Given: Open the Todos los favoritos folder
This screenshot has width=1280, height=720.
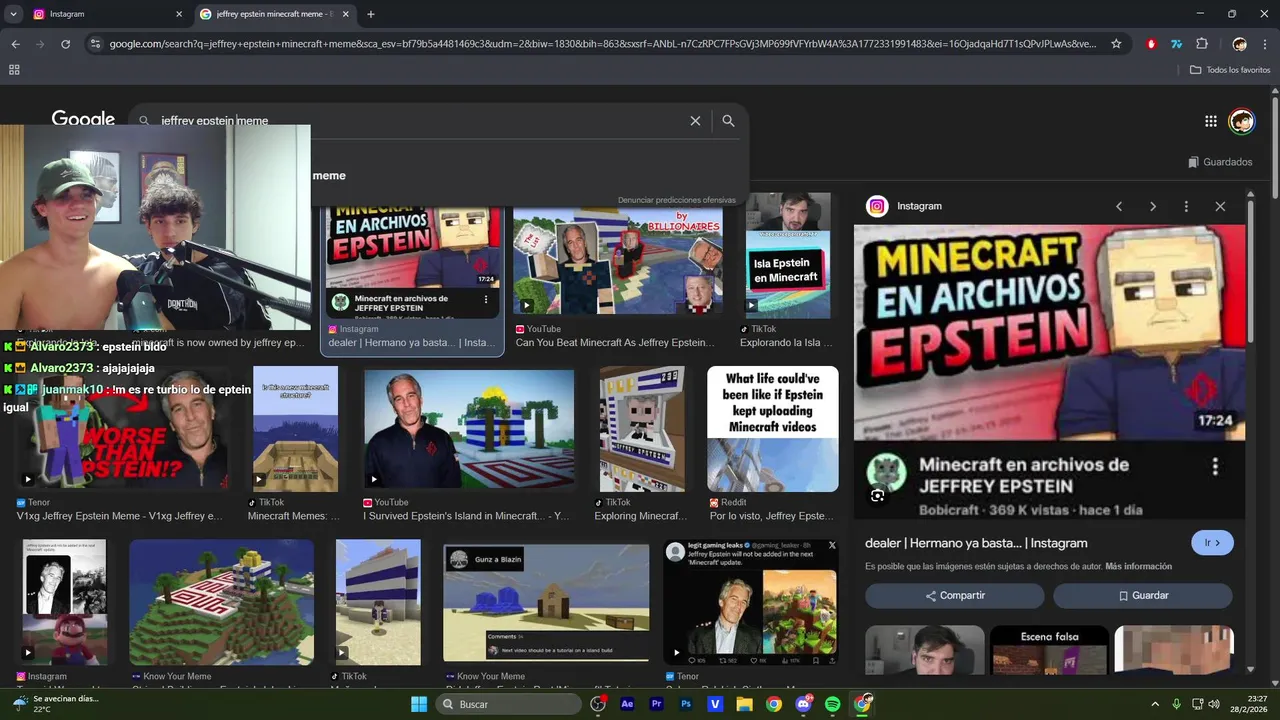Looking at the screenshot, I should click(1230, 70).
